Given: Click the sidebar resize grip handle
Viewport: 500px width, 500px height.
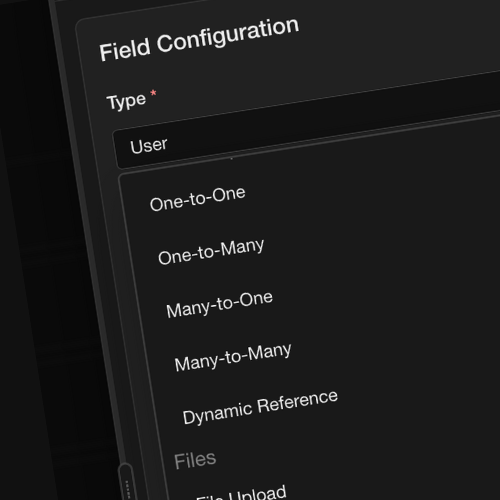Looking at the screenshot, I should coord(127,484).
